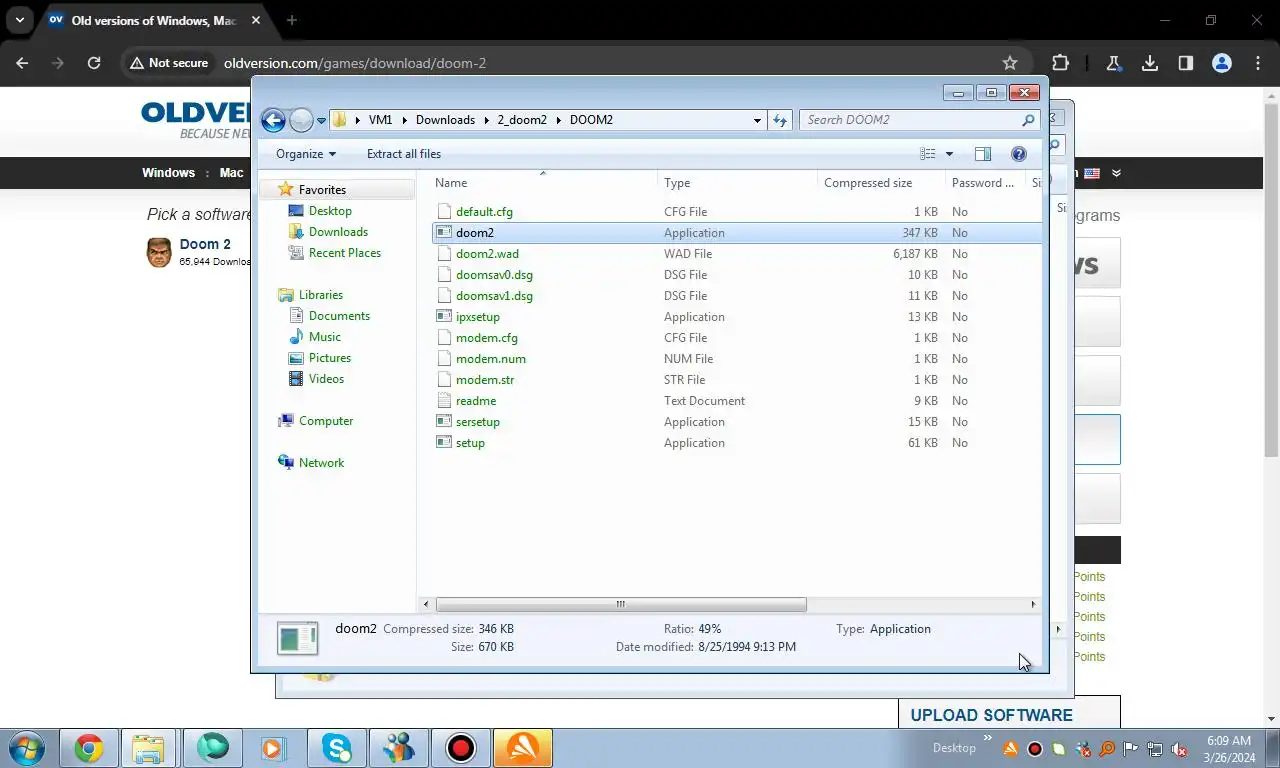1280x768 pixels.
Task: Click the Doom 2 link on webpage
Action: click(205, 244)
